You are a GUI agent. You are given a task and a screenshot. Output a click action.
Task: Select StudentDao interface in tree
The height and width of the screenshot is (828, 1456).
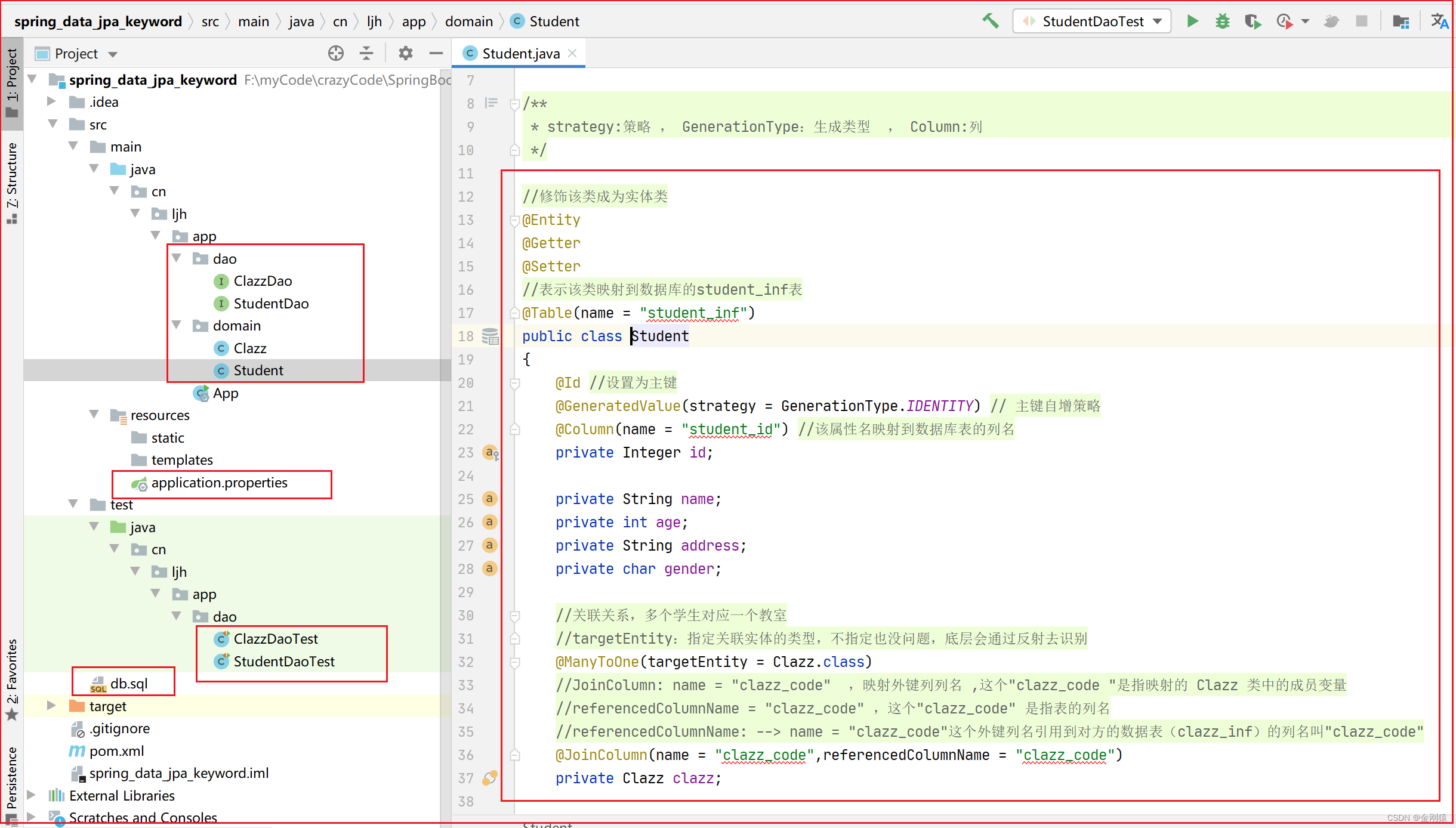pyautogui.click(x=271, y=304)
